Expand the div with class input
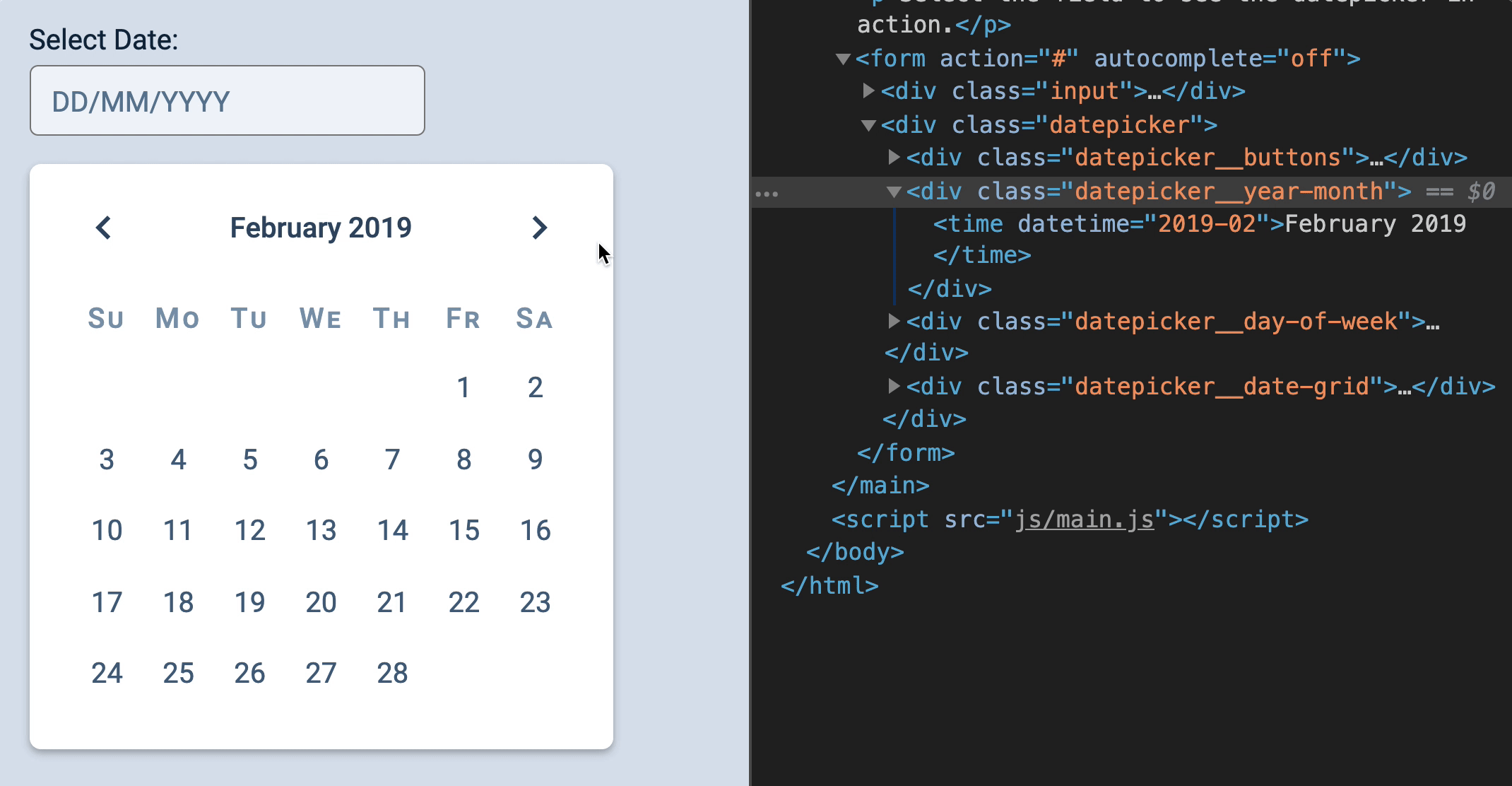The width and height of the screenshot is (1512, 786). tap(868, 90)
